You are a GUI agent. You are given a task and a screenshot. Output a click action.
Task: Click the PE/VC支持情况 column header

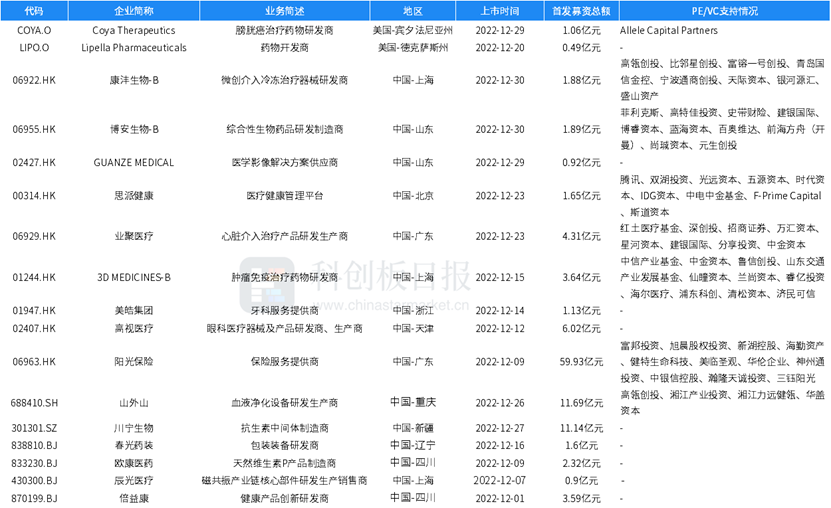(724, 11)
